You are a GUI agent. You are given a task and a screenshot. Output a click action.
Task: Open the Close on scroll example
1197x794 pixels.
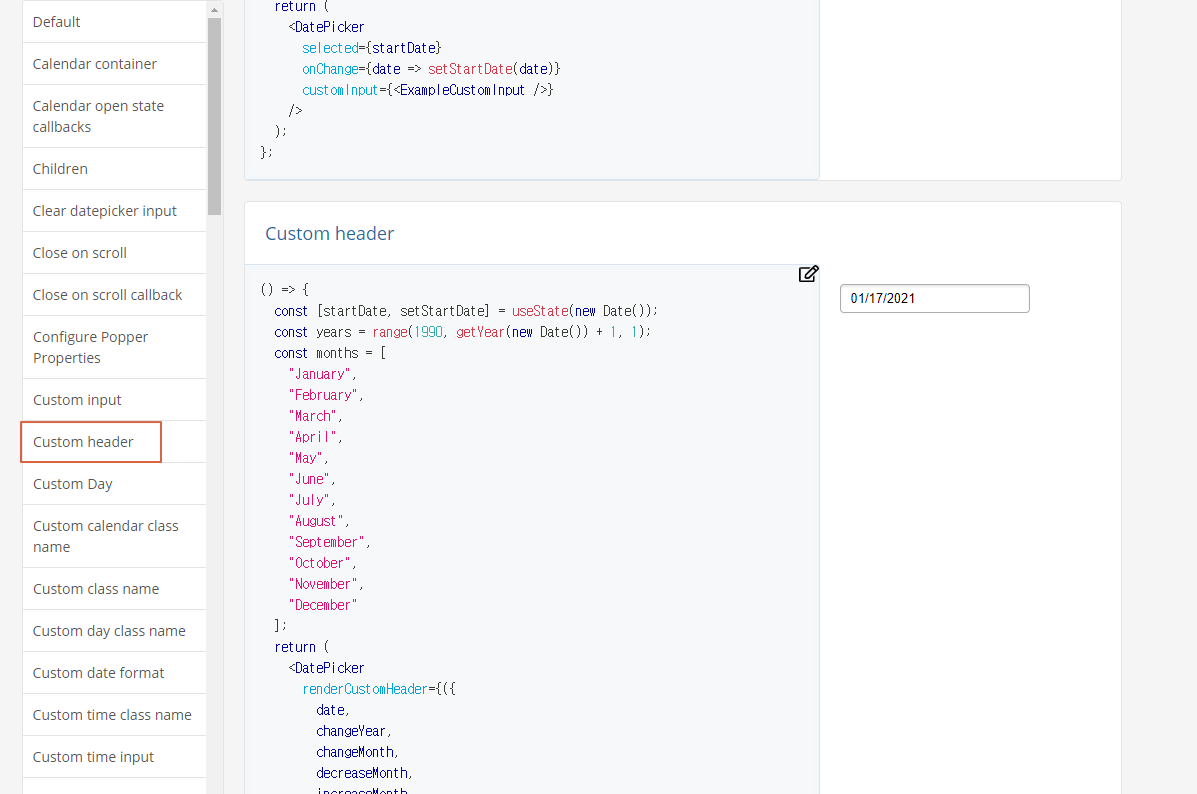point(79,252)
